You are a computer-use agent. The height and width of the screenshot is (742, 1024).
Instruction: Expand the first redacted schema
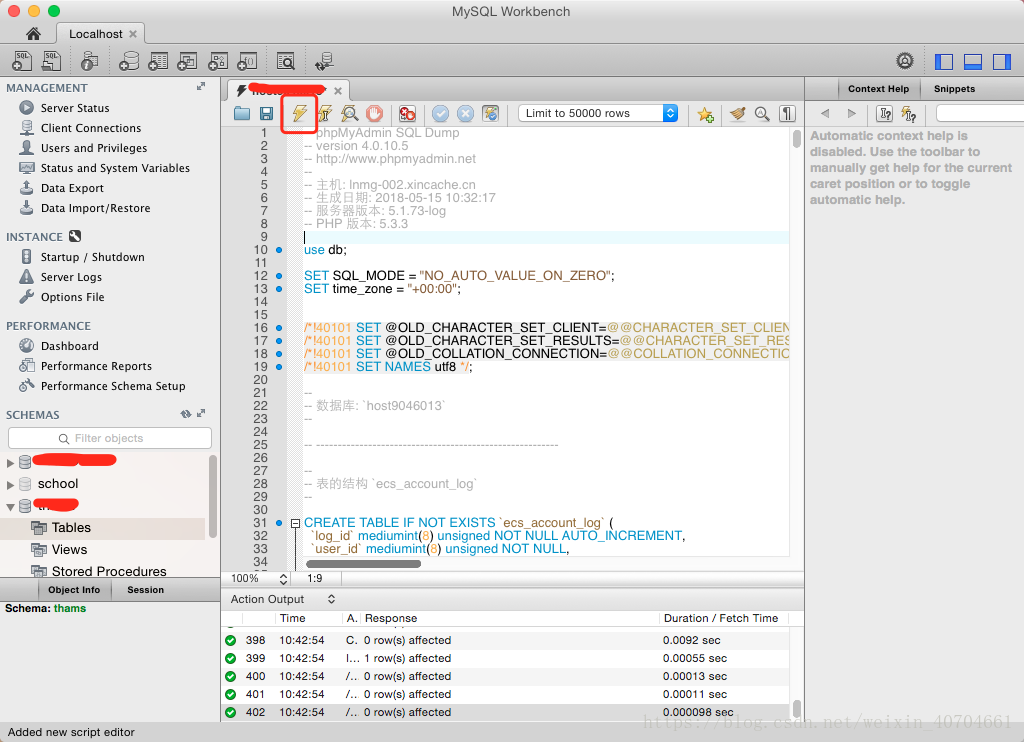[x=10, y=463]
